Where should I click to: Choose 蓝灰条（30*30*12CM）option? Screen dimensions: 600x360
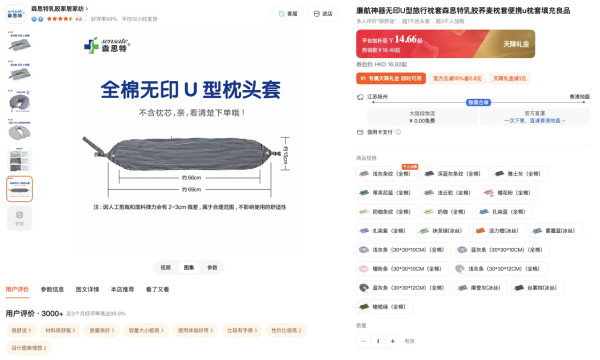pyautogui.click(x=403, y=288)
